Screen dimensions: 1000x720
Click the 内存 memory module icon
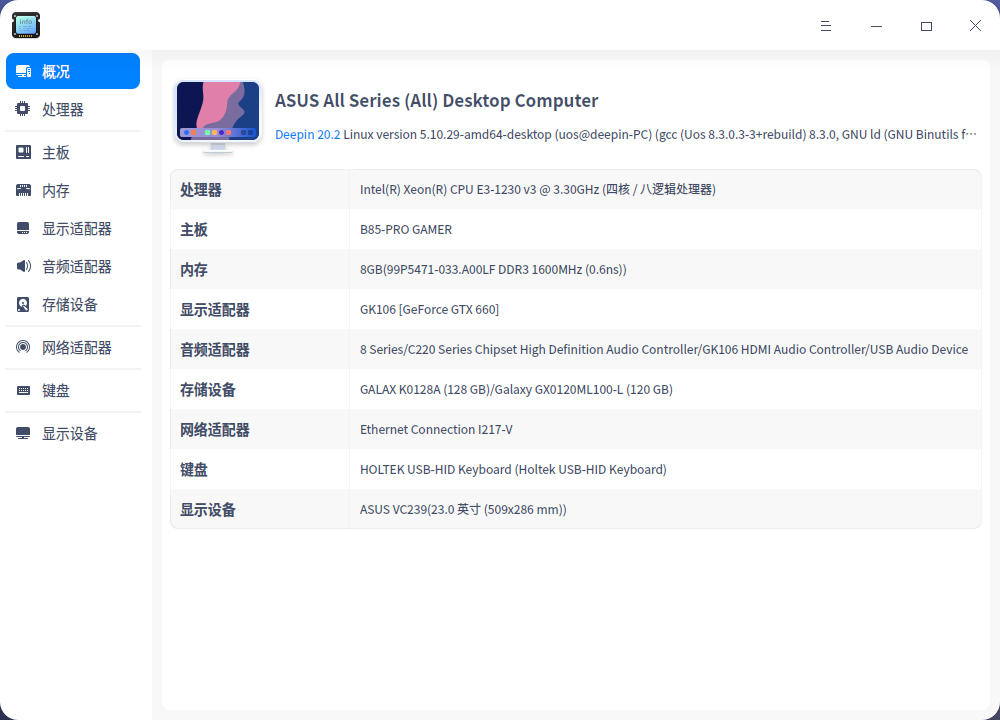[x=24, y=190]
